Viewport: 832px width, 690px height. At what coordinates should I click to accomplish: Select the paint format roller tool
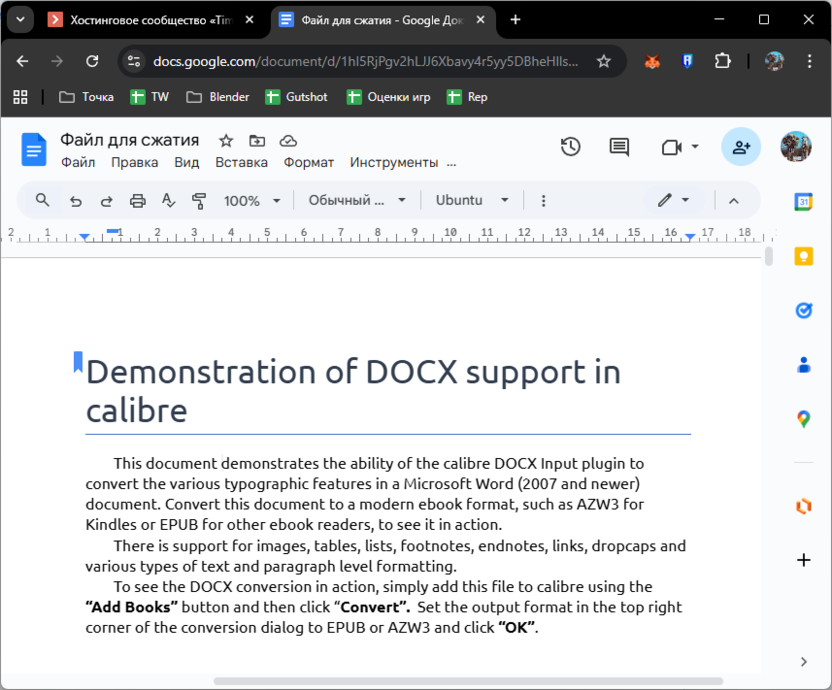coord(198,201)
